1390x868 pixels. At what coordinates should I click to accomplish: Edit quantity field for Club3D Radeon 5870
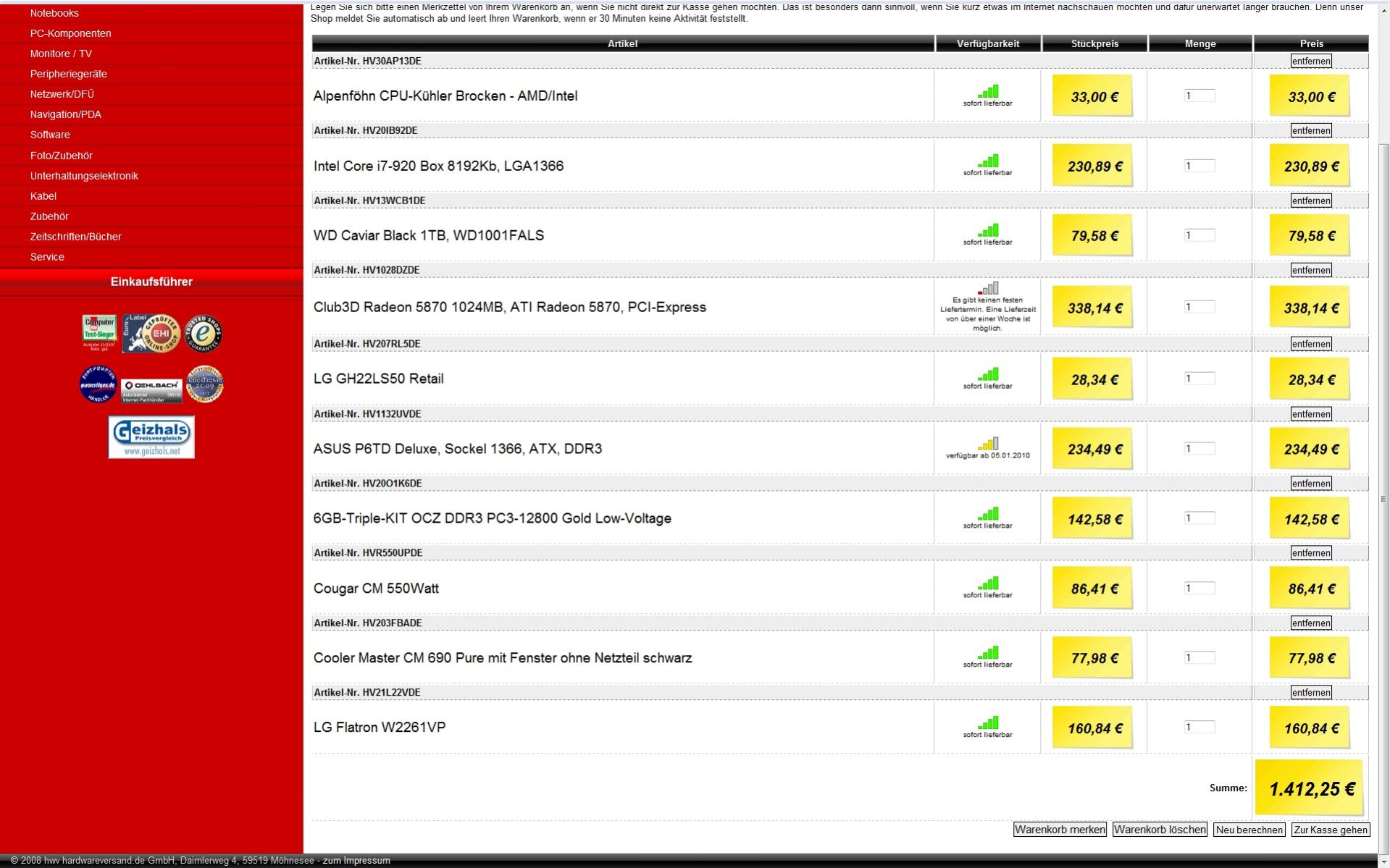[x=1199, y=307]
